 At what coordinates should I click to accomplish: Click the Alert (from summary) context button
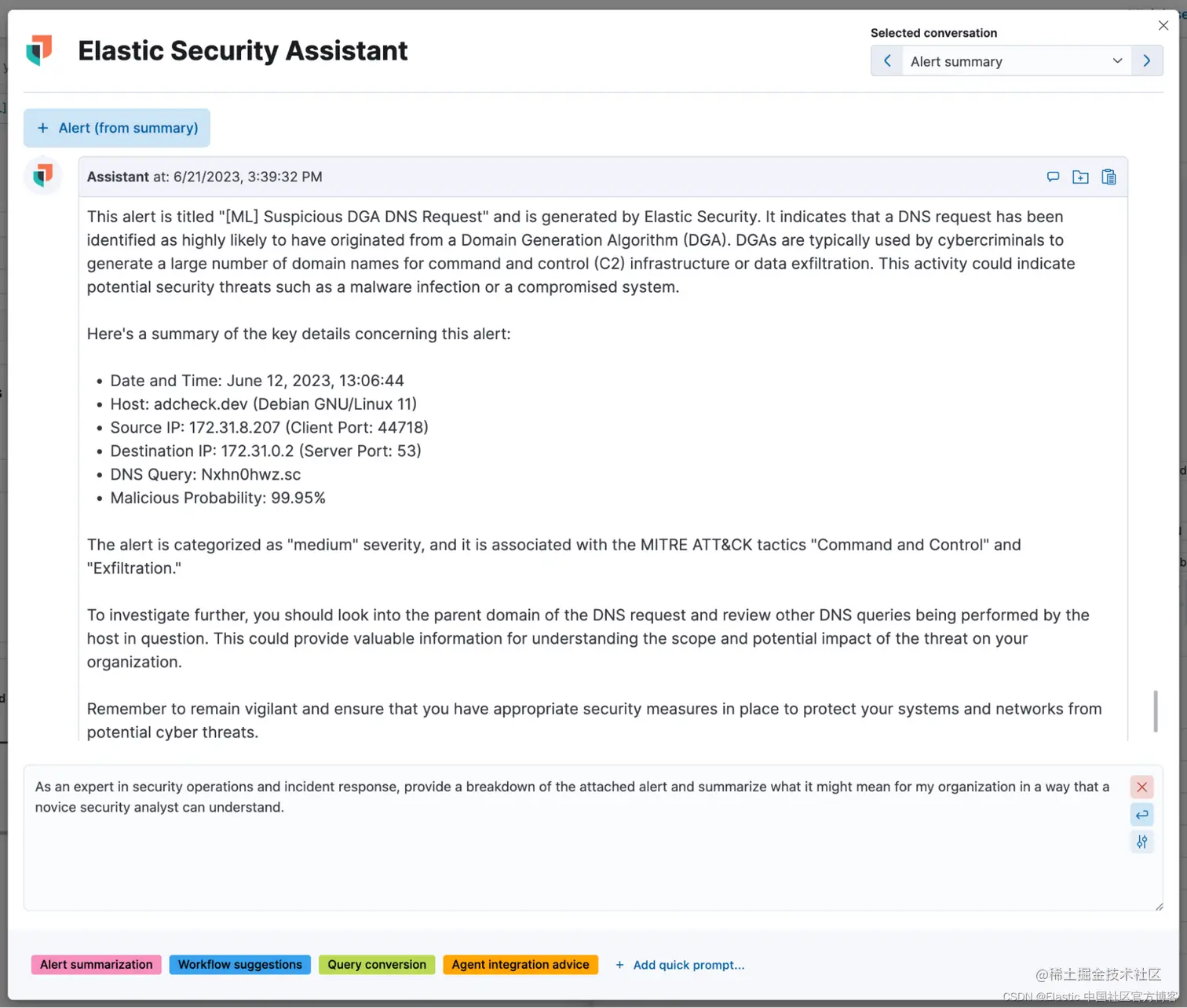coord(117,128)
